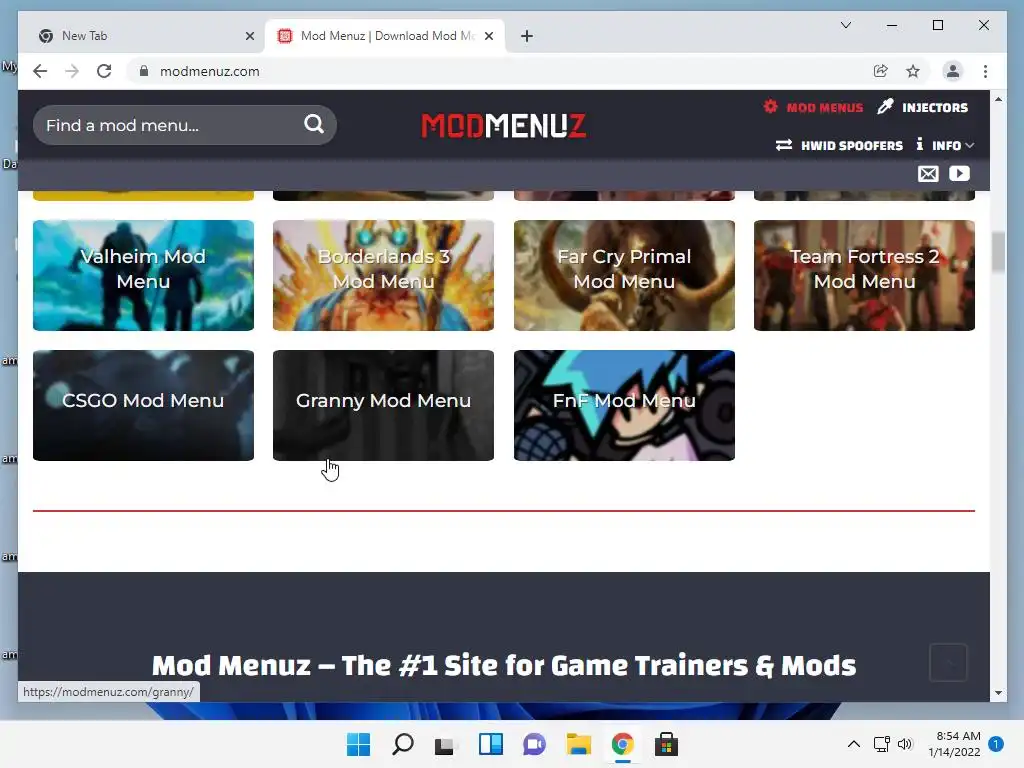The height and width of the screenshot is (768, 1024).
Task: Click the ModMenuz logo
Action: [x=504, y=125]
